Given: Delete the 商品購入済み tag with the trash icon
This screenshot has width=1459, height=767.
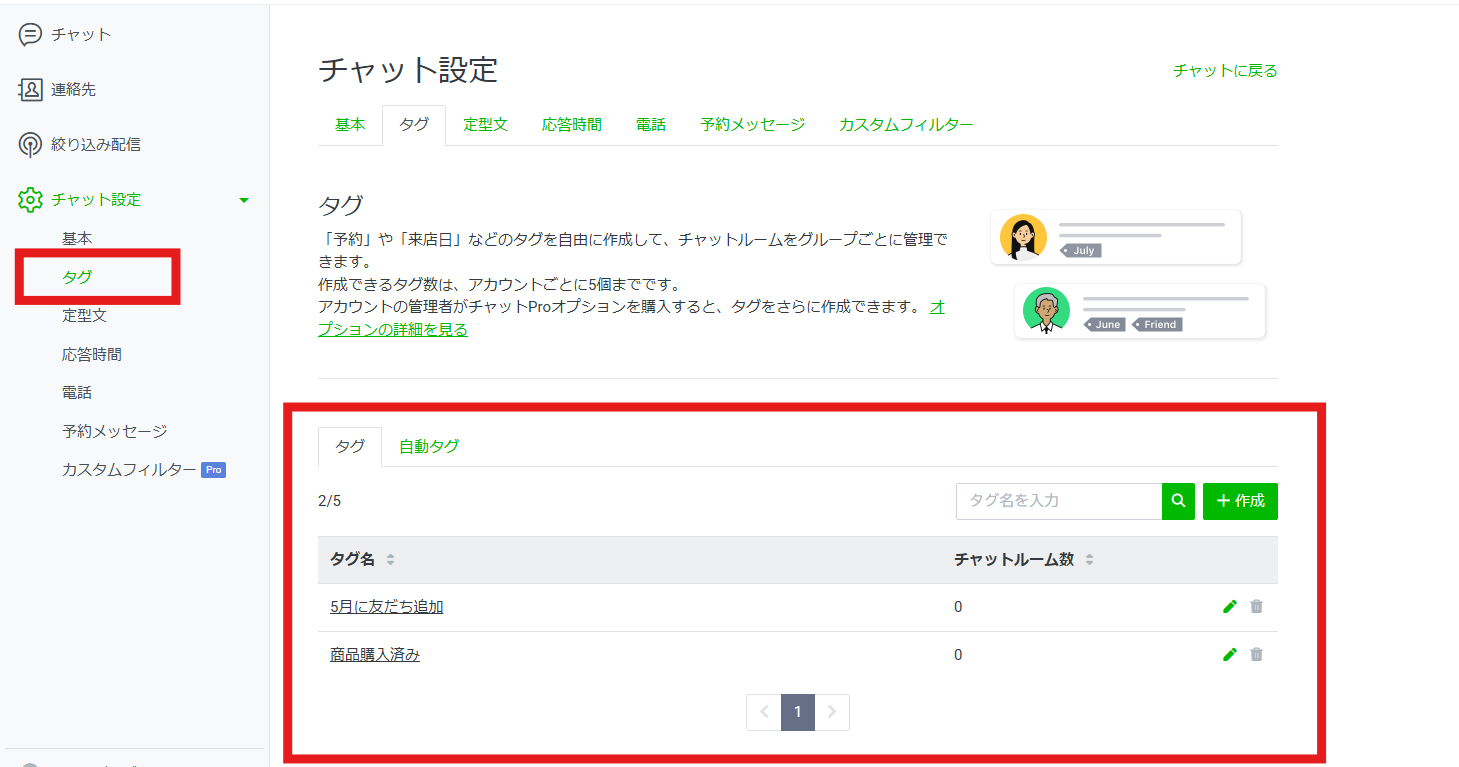Looking at the screenshot, I should tap(1257, 655).
